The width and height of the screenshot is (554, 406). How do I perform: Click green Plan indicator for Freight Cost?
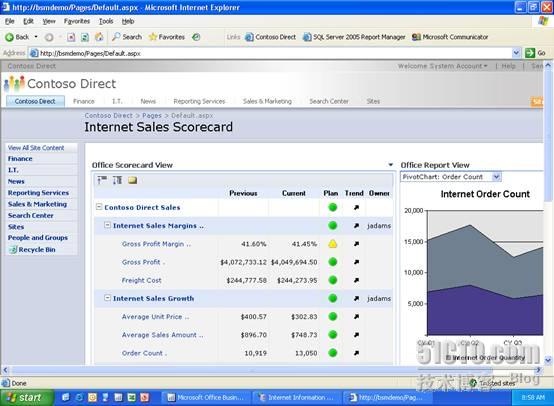tap(332, 280)
